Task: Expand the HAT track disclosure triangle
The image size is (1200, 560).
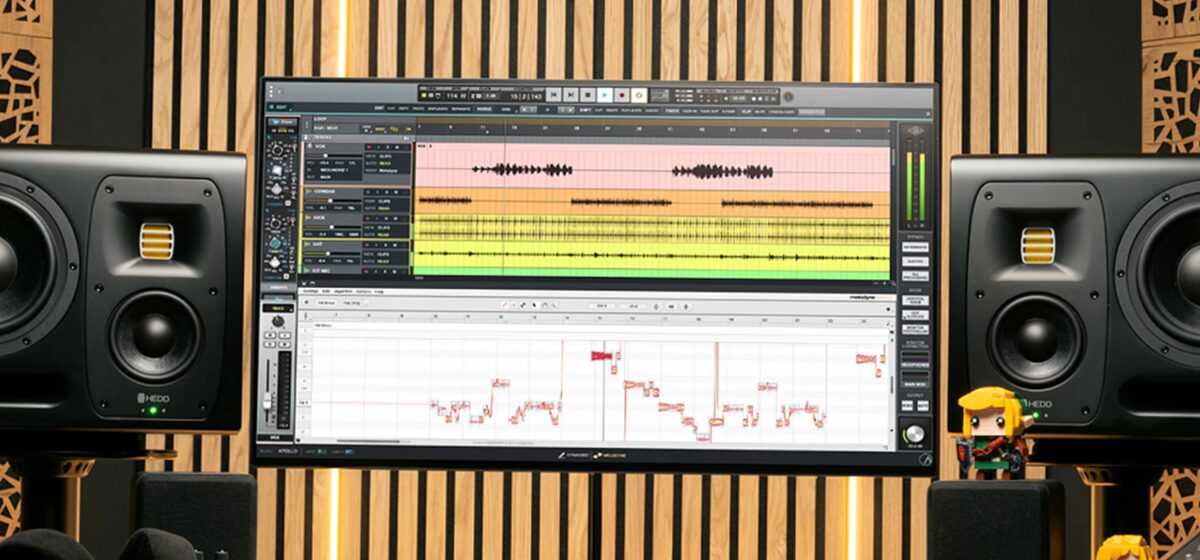Action: (x=307, y=243)
